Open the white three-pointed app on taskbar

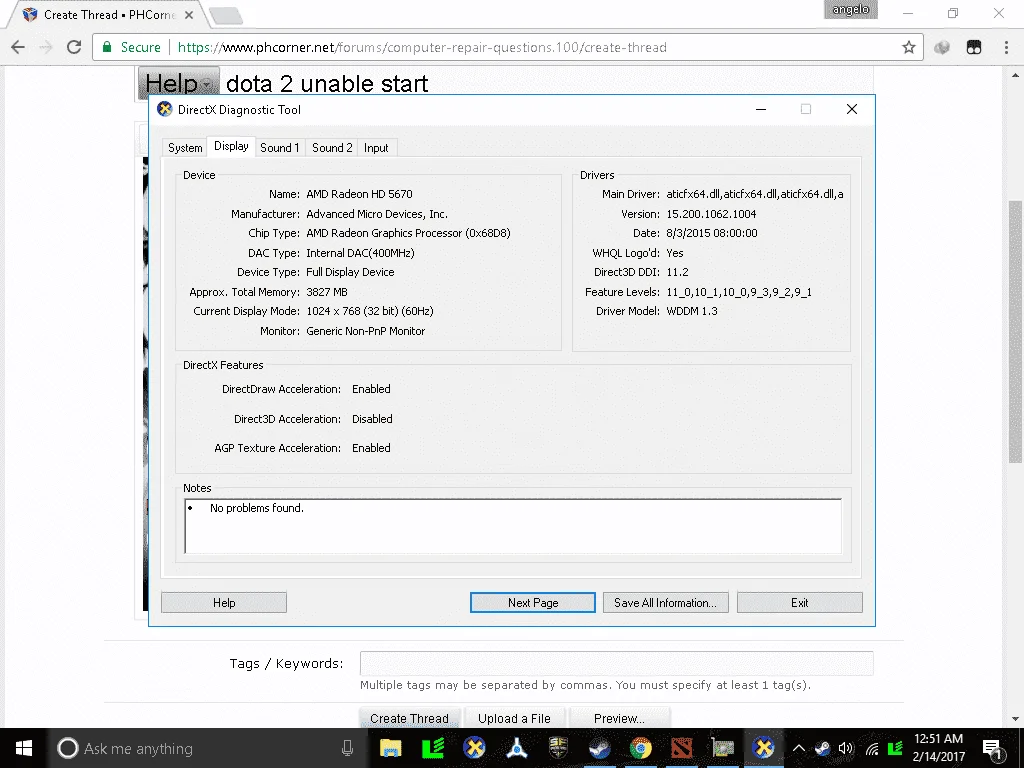click(x=517, y=748)
